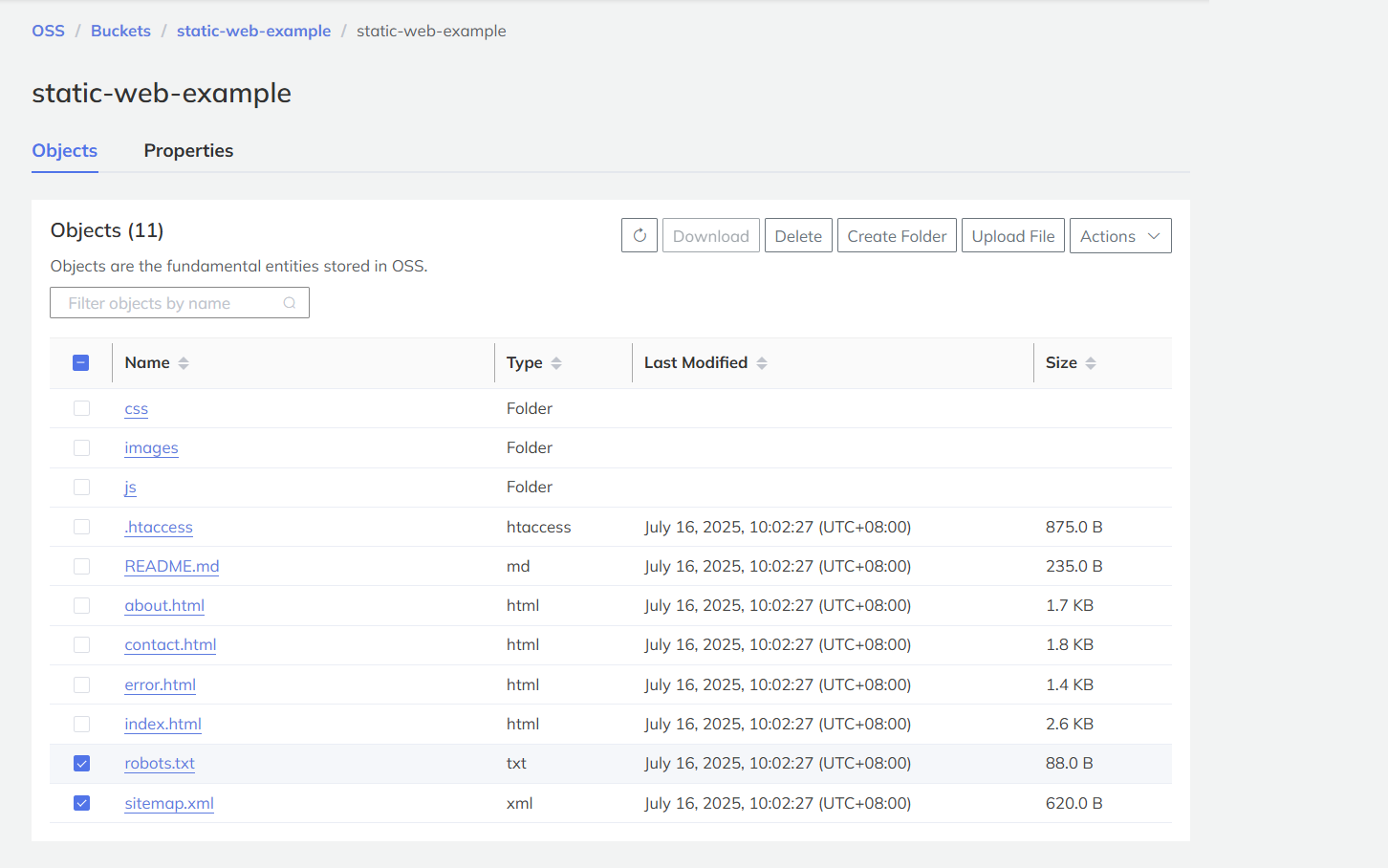
Task: Check the index.html row checkbox
Action: [82, 725]
